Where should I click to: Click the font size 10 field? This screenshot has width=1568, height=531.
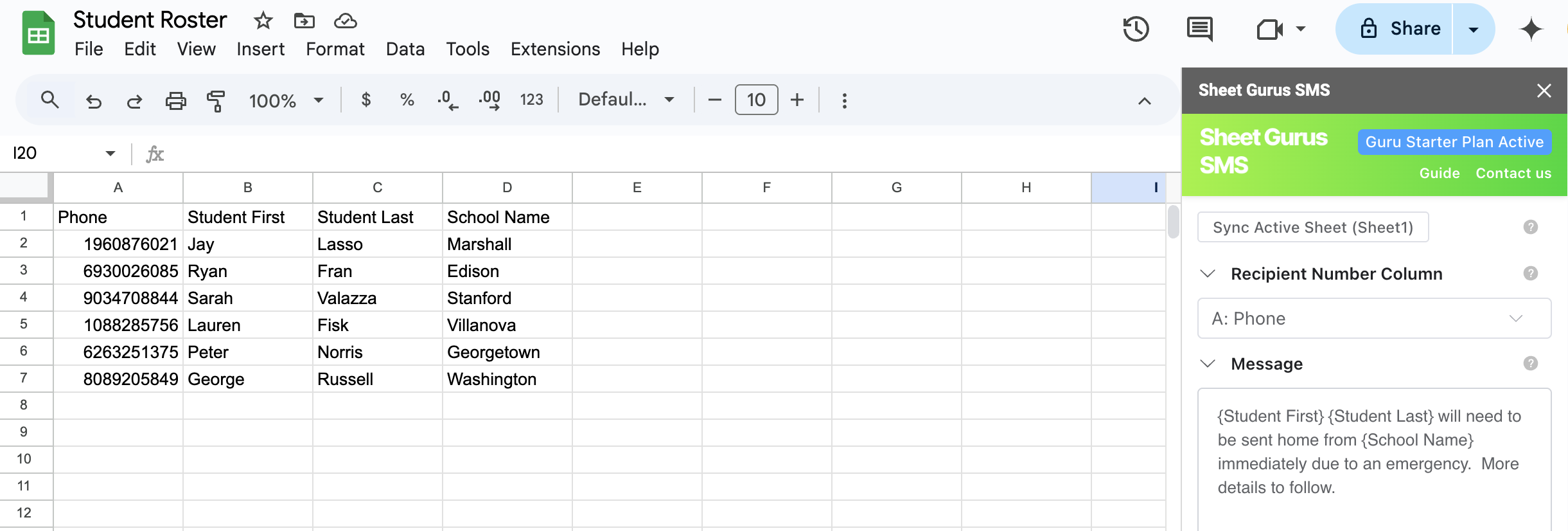point(756,100)
